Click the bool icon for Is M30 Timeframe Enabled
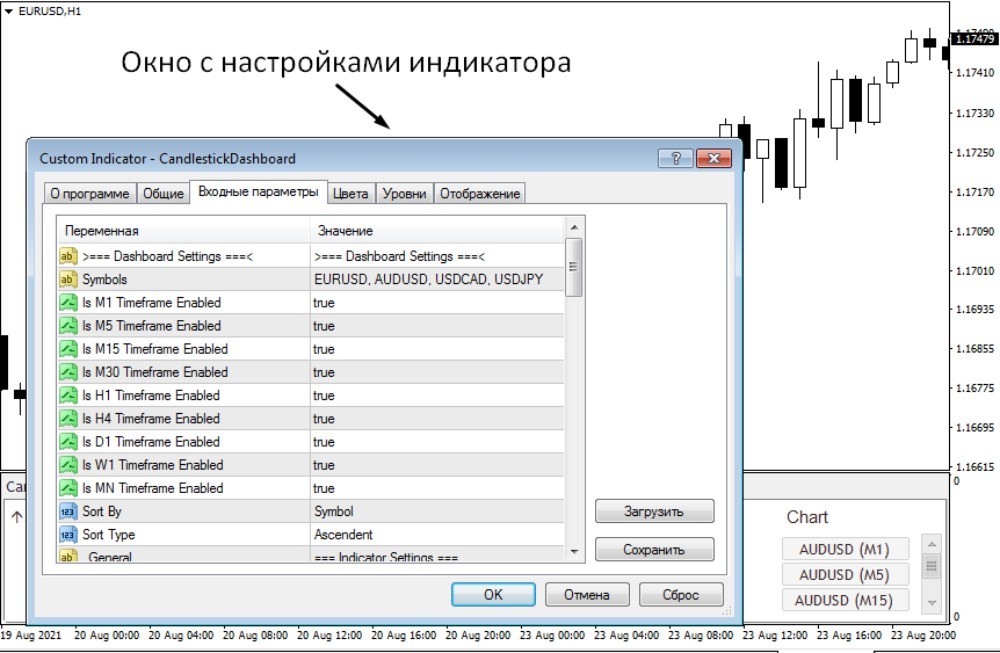The width and height of the screenshot is (1000, 653). (x=68, y=372)
